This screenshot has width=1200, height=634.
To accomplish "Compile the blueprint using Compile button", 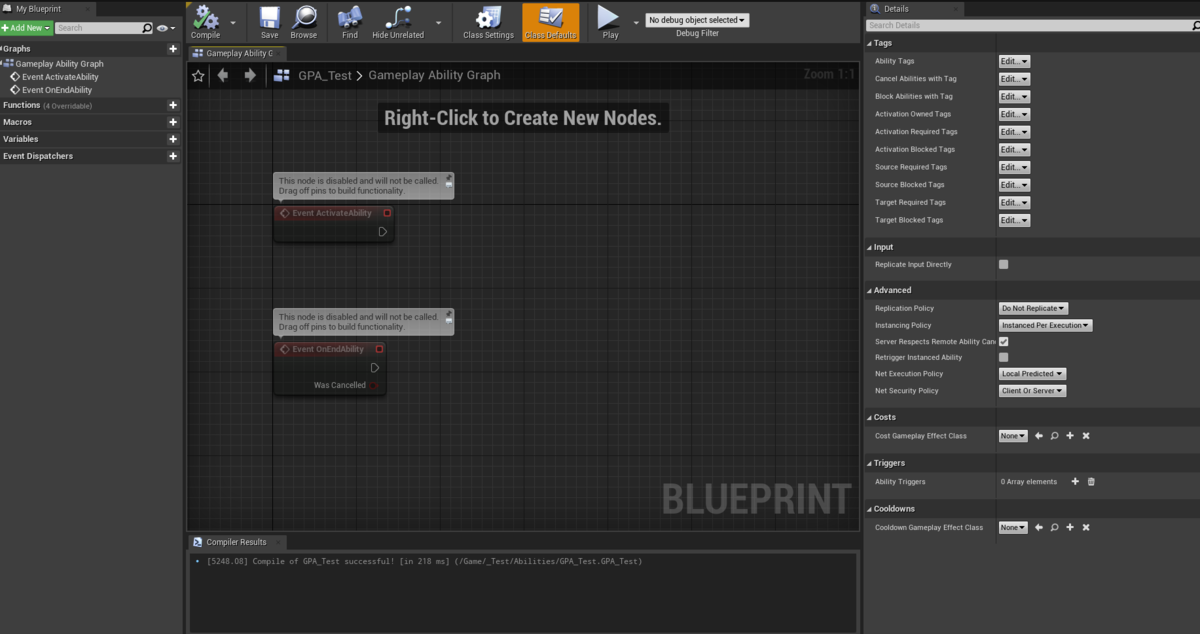I will [205, 22].
